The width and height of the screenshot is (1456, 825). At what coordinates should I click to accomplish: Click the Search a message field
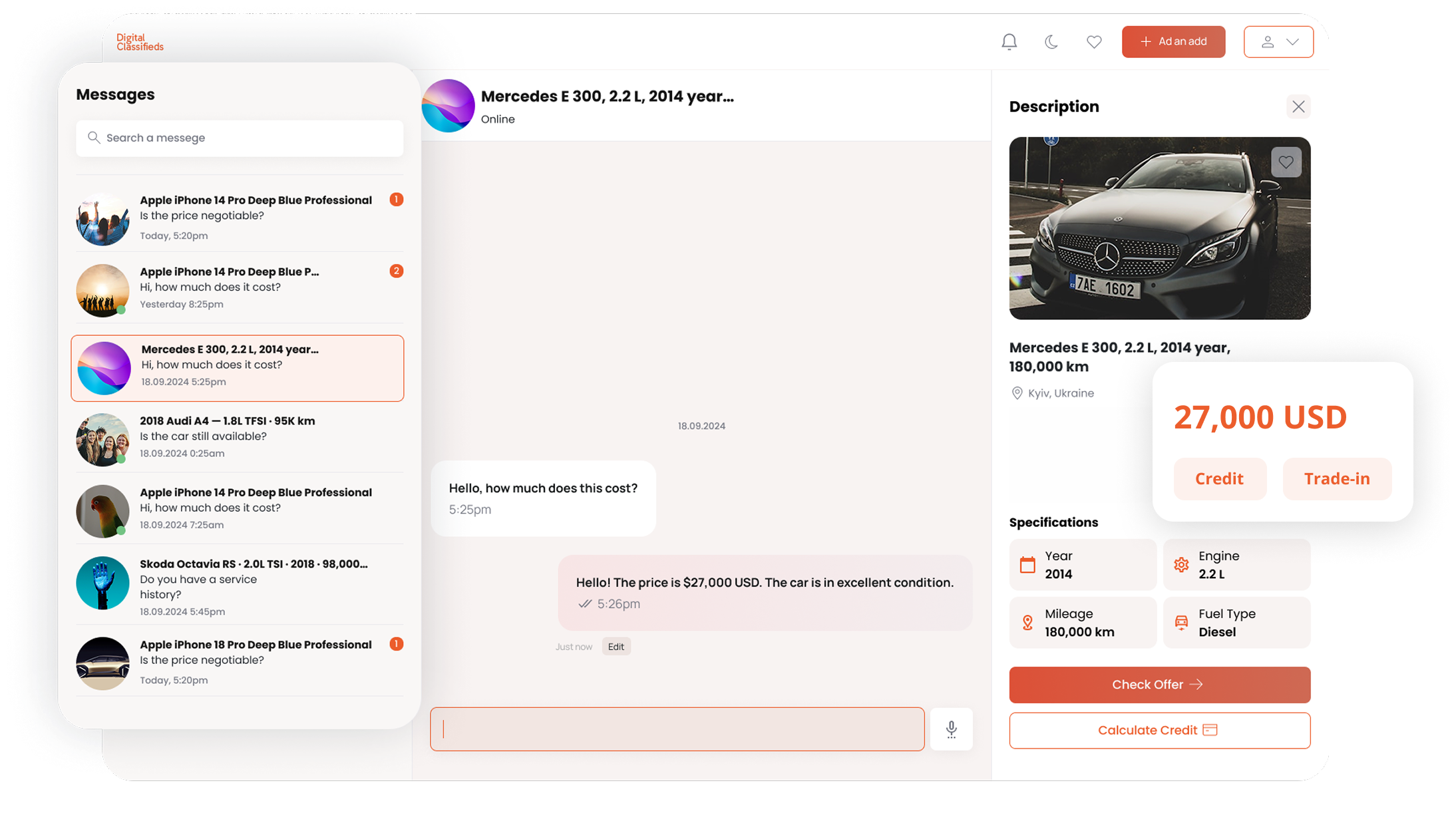point(240,138)
